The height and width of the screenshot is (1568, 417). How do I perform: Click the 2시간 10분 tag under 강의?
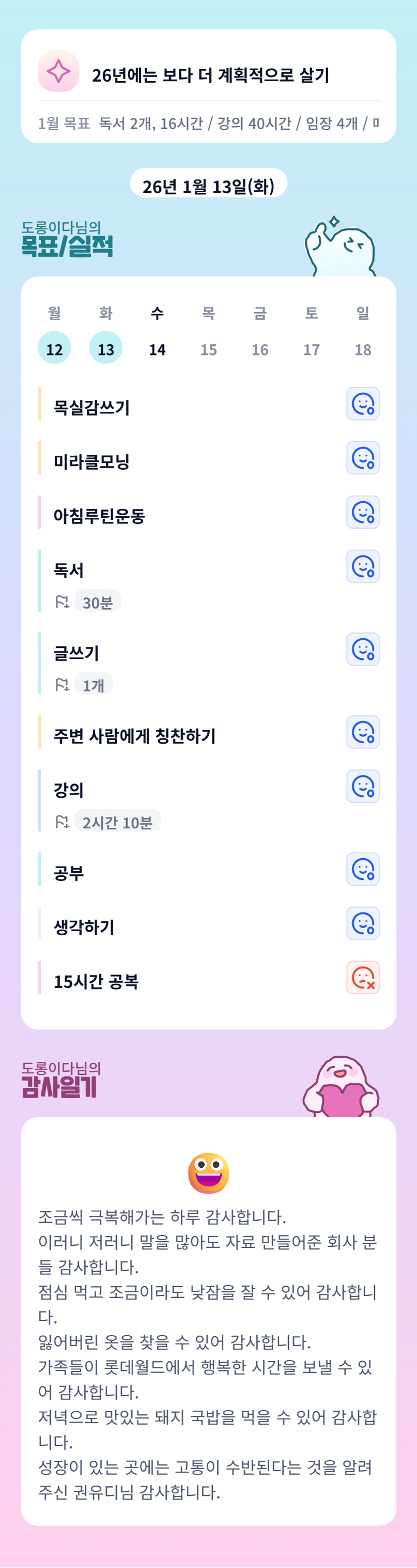point(117,822)
